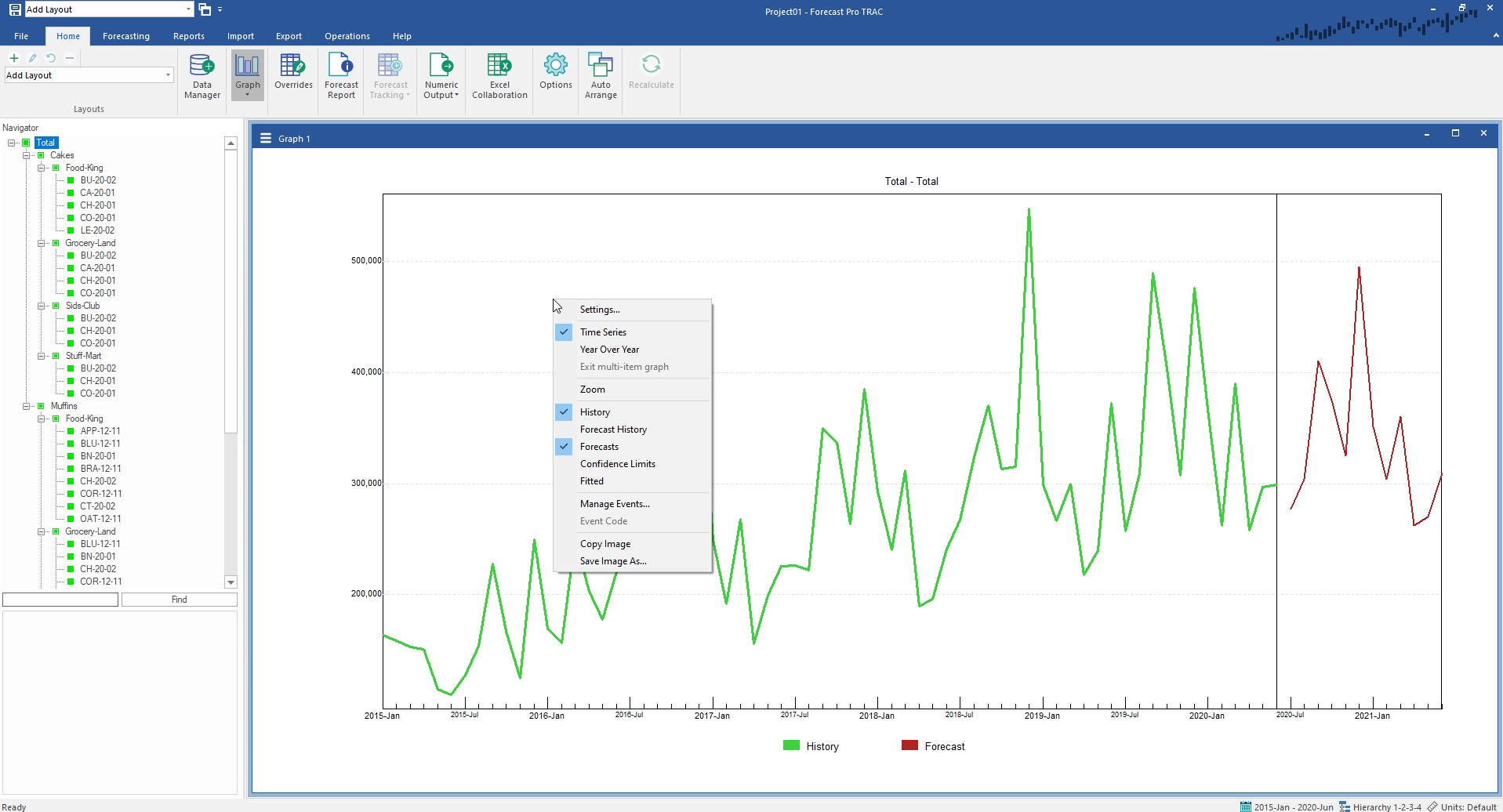Open the Add Layout dropdown in ribbon
The image size is (1503, 812).
pyautogui.click(x=168, y=75)
